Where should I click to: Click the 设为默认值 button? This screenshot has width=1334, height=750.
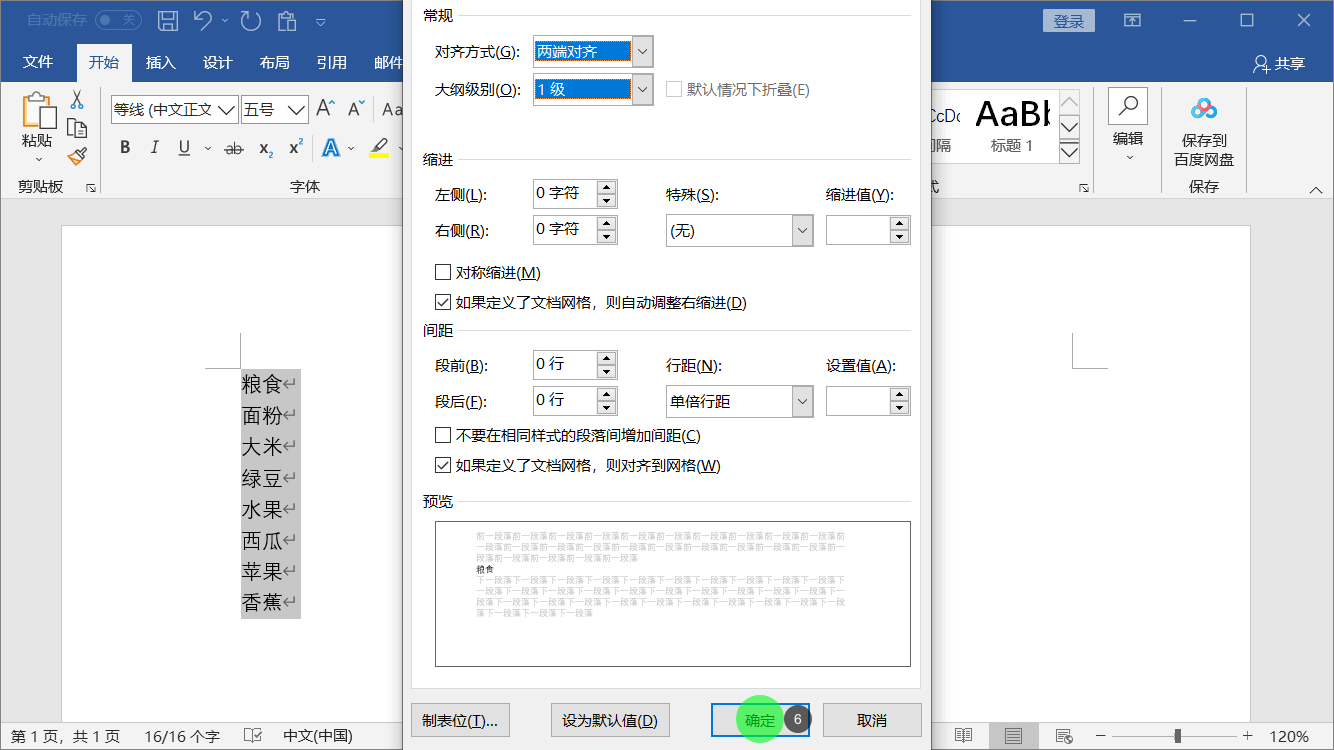610,720
